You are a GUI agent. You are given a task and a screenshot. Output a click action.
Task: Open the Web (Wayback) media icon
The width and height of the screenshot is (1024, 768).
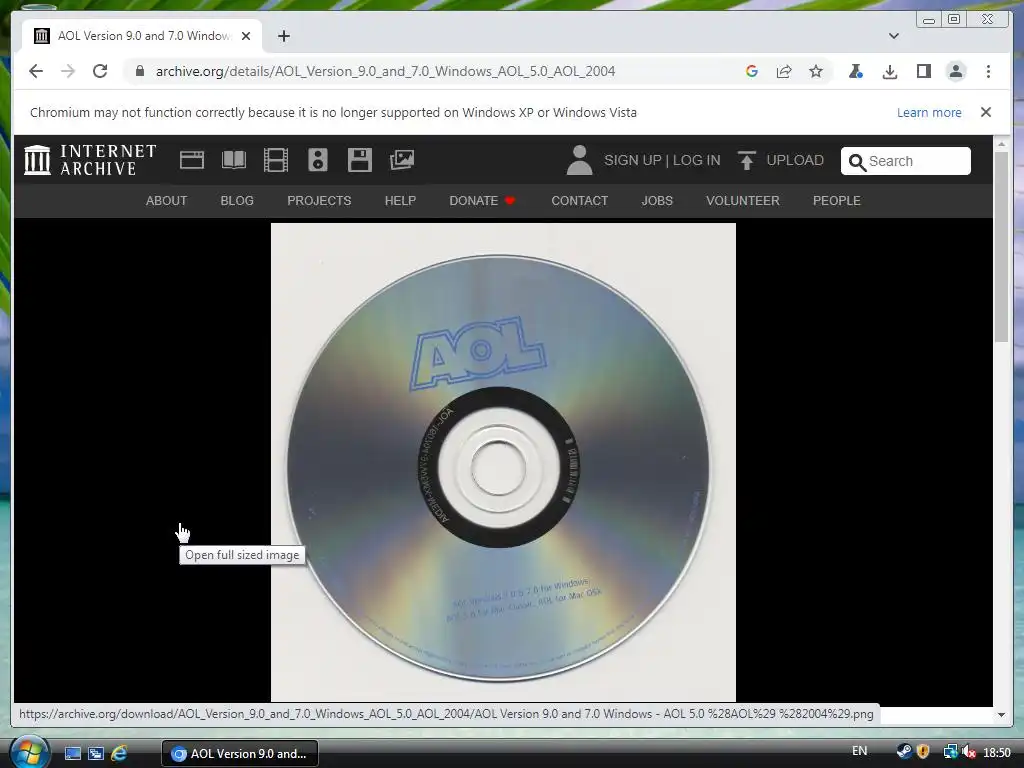[x=192, y=160]
